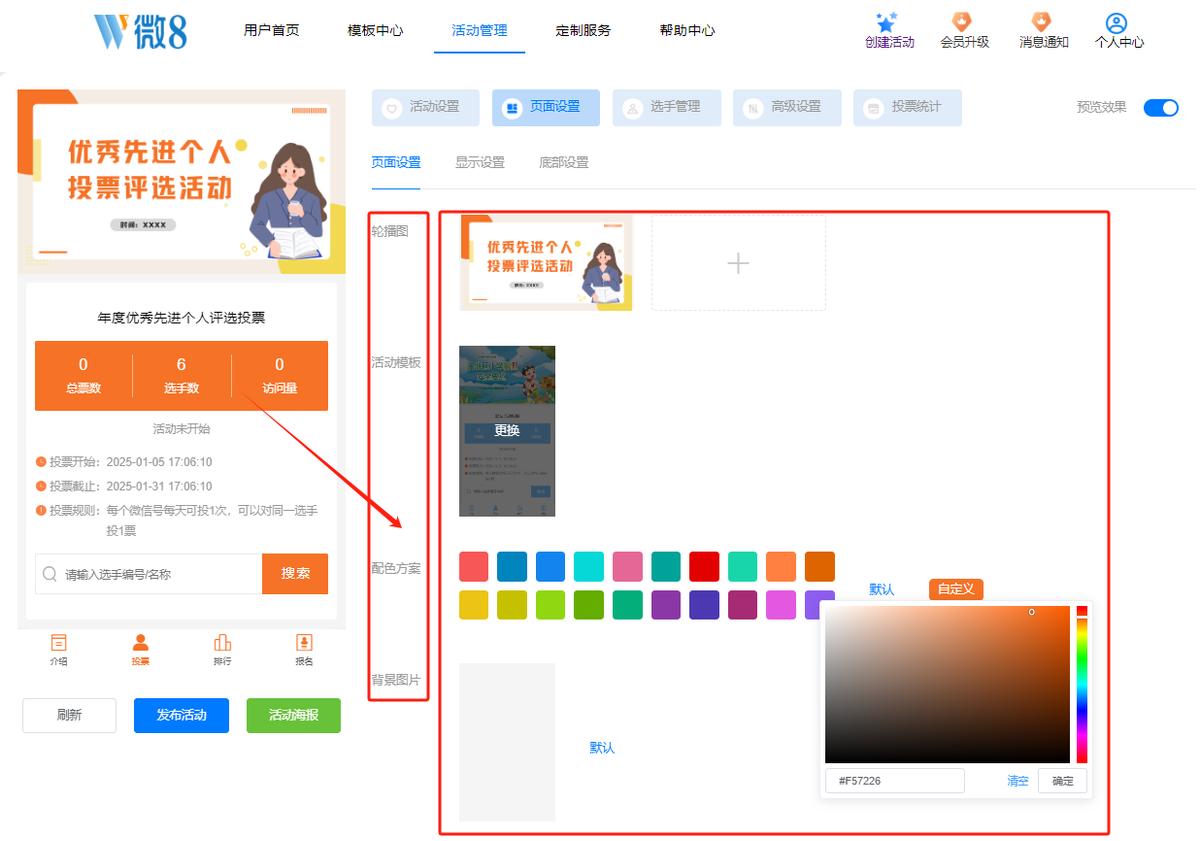Click the green 活动海报 button
1200x841 pixels.
click(x=293, y=715)
